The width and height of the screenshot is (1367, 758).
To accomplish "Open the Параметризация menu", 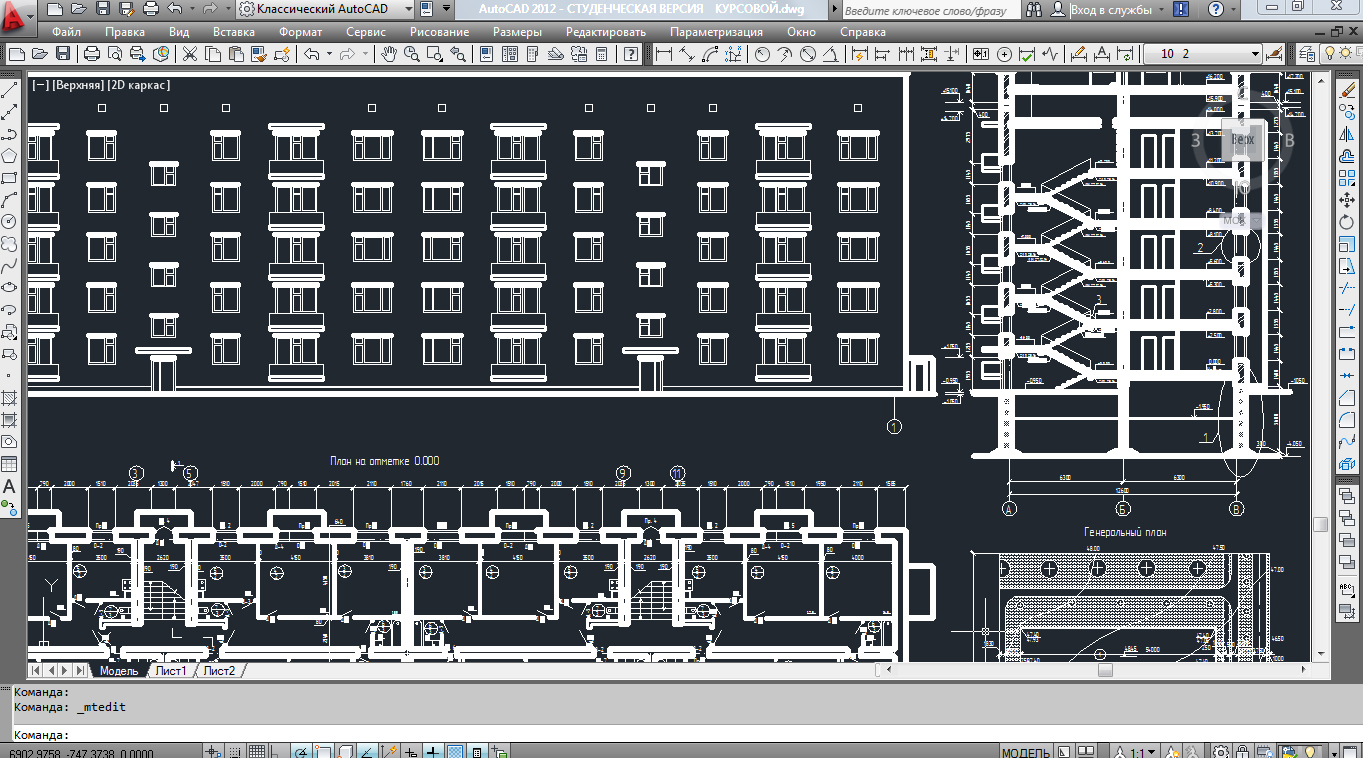I will [x=717, y=32].
